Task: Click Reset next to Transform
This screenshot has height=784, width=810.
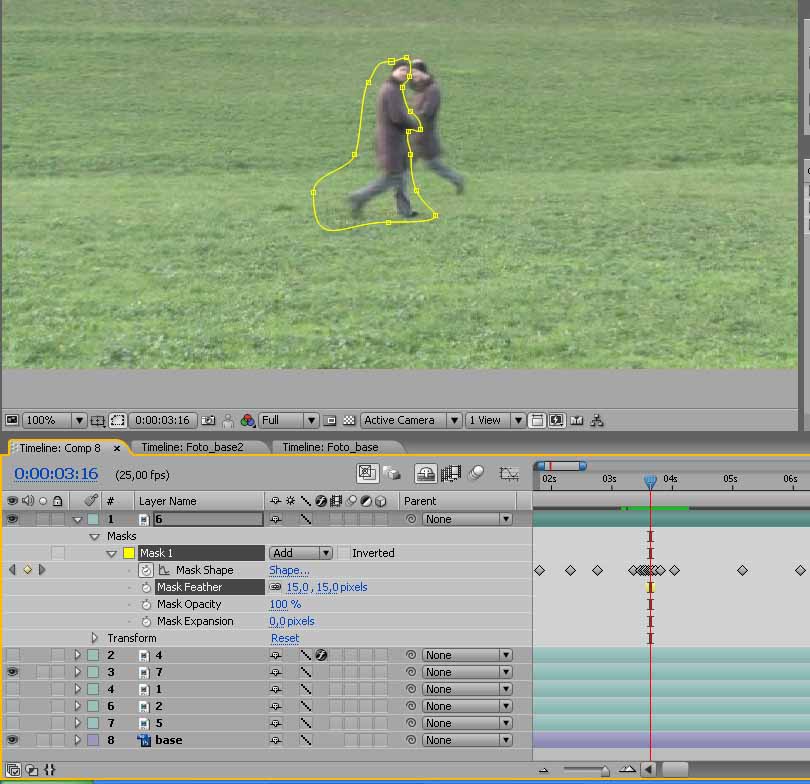Action: (285, 638)
